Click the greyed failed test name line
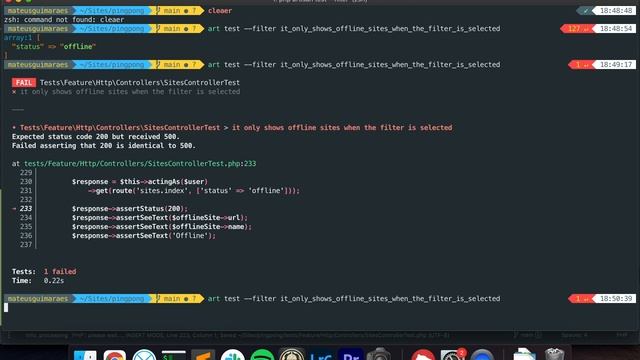This screenshot has width=640, height=360. click(x=126, y=92)
